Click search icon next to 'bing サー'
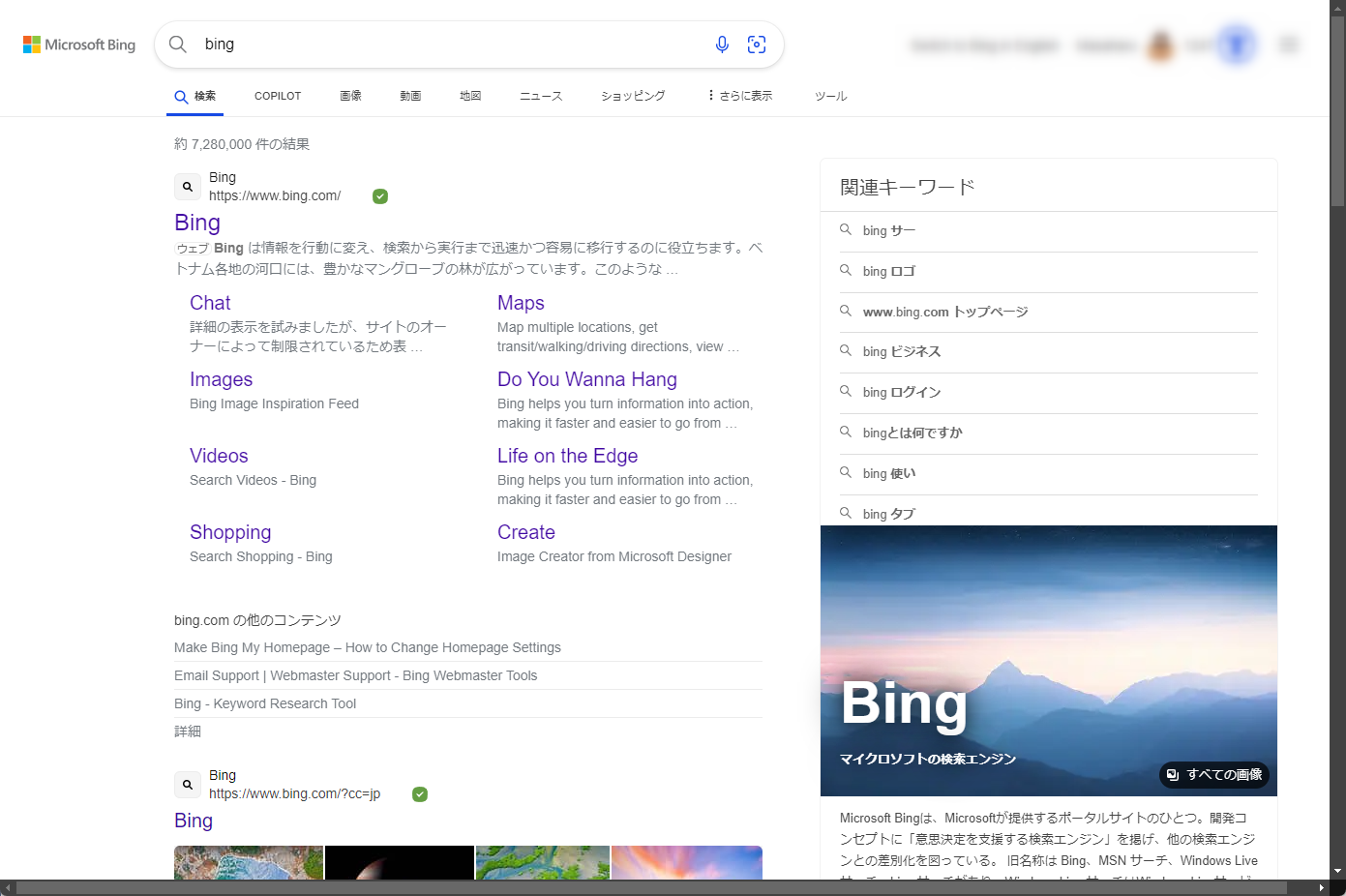The height and width of the screenshot is (896, 1346). [x=846, y=230]
